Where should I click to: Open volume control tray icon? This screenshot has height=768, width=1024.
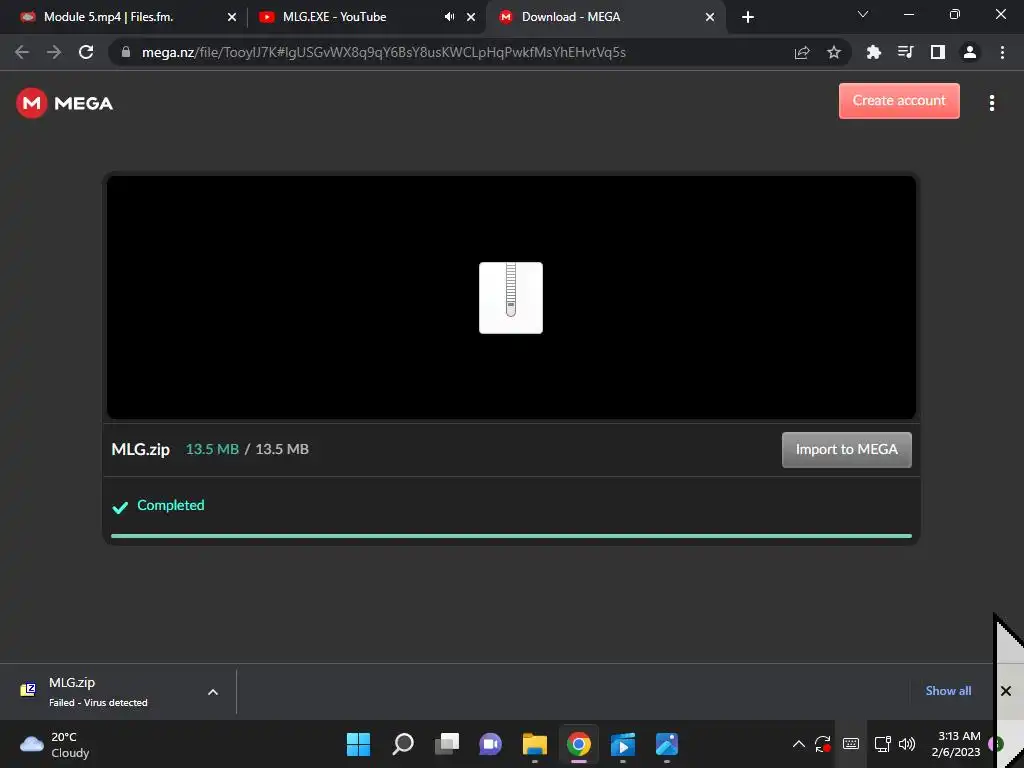907,744
